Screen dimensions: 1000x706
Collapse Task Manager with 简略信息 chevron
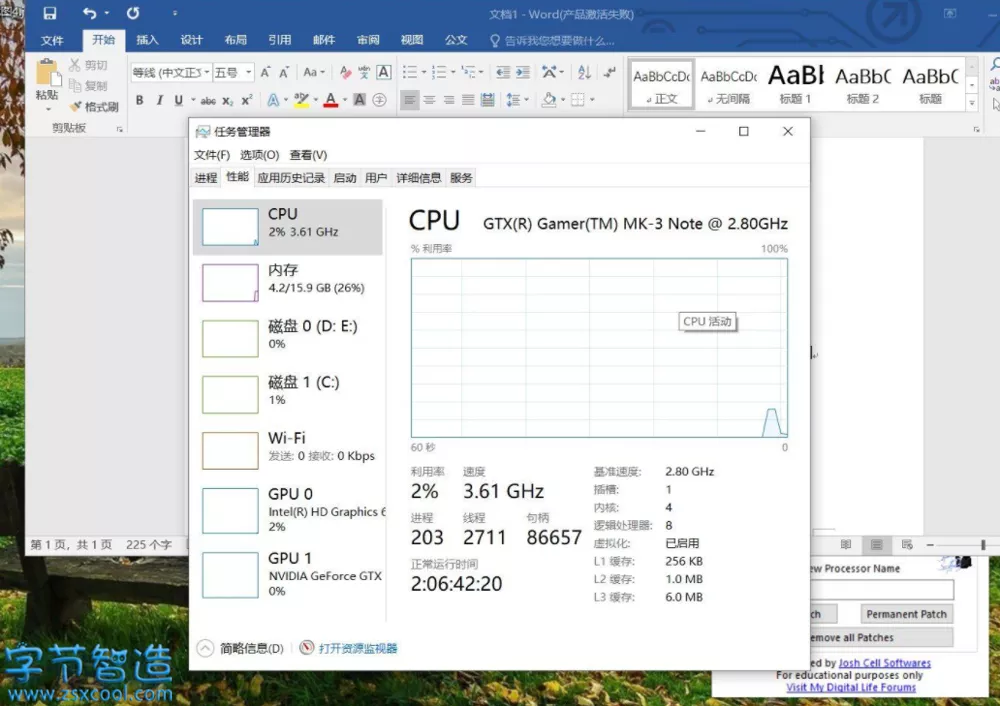coord(205,649)
